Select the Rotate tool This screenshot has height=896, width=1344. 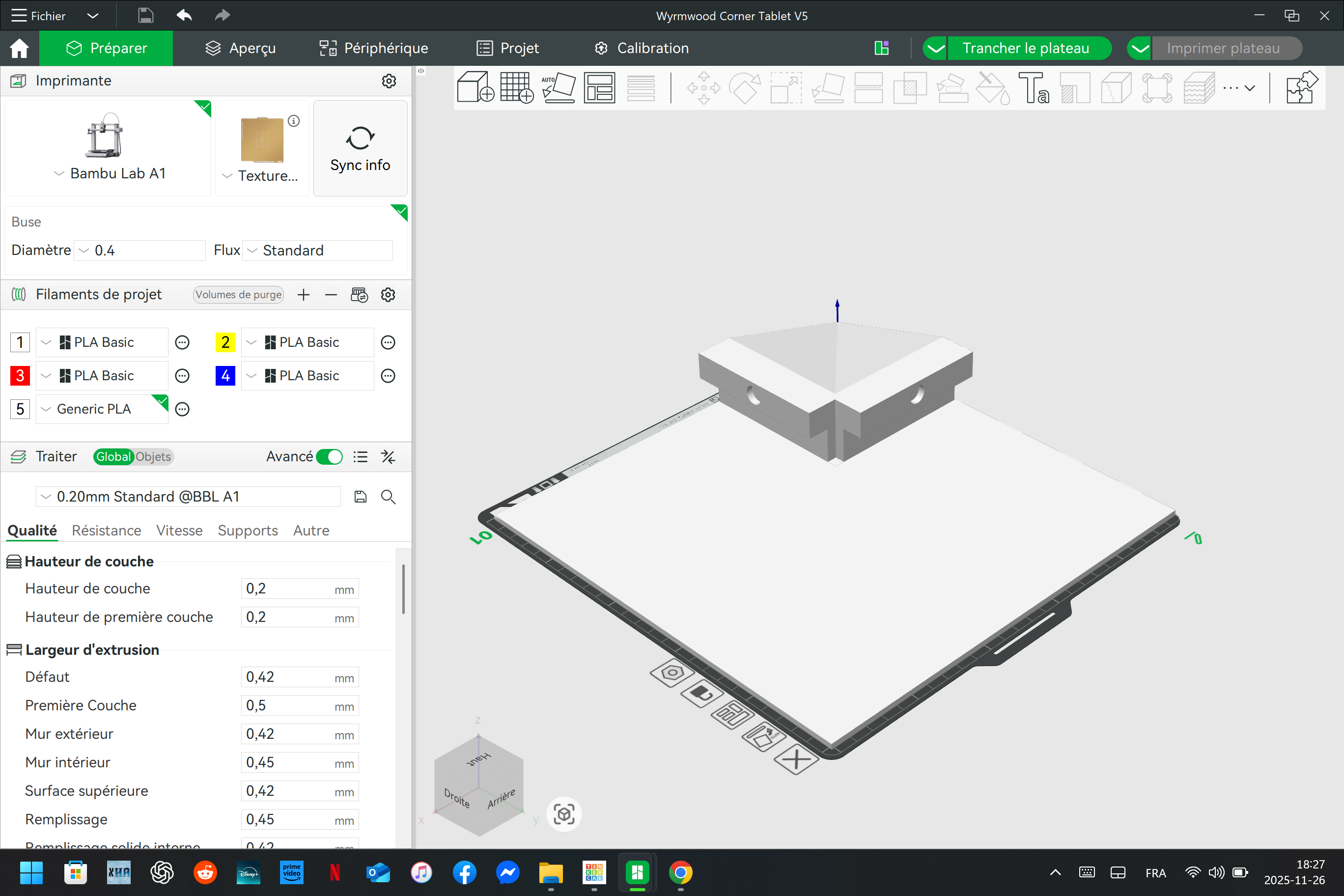coord(745,87)
